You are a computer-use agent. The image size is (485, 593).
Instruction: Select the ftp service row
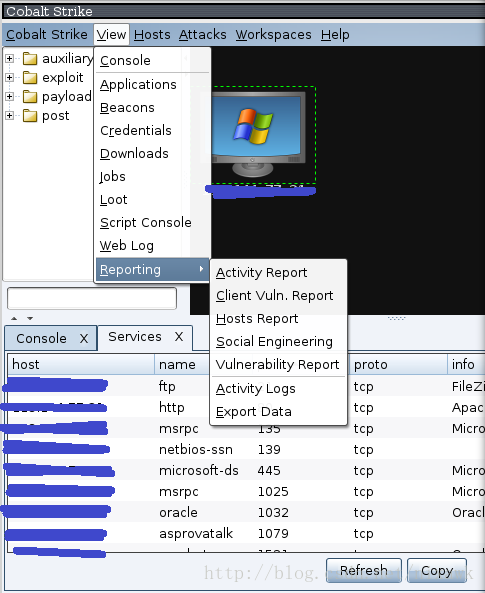tap(246, 387)
